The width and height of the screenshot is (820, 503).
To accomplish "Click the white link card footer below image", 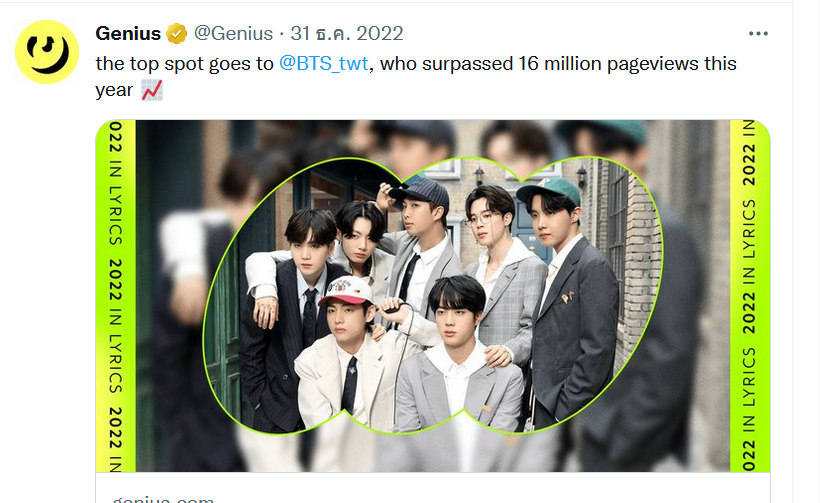I will [432, 488].
